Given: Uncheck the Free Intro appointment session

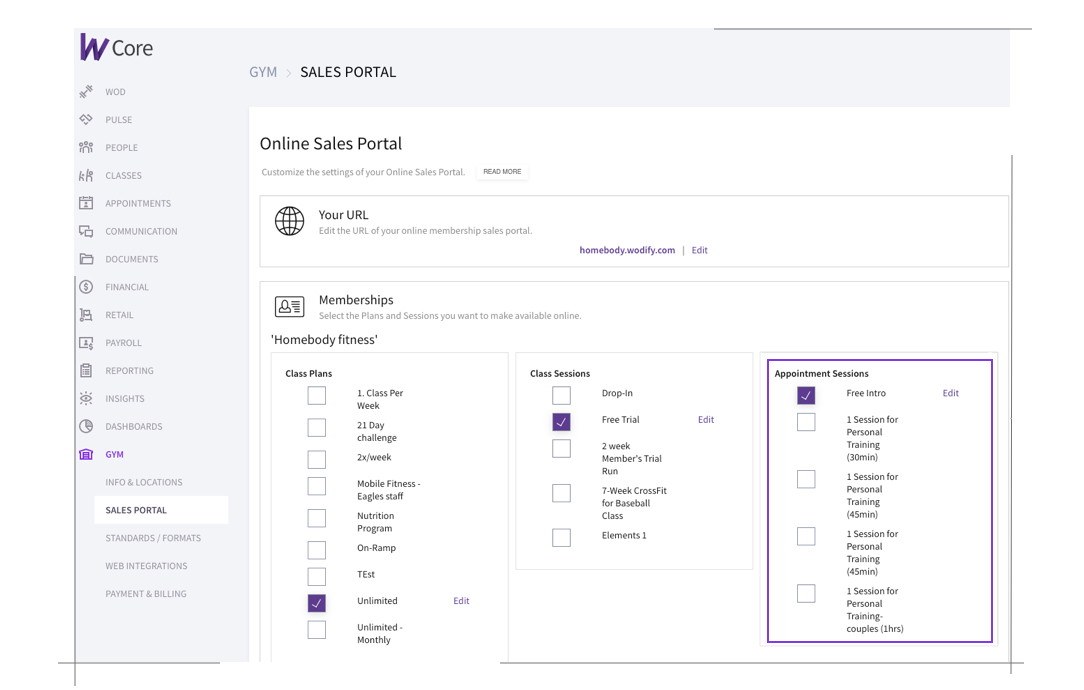Looking at the screenshot, I should point(806,395).
